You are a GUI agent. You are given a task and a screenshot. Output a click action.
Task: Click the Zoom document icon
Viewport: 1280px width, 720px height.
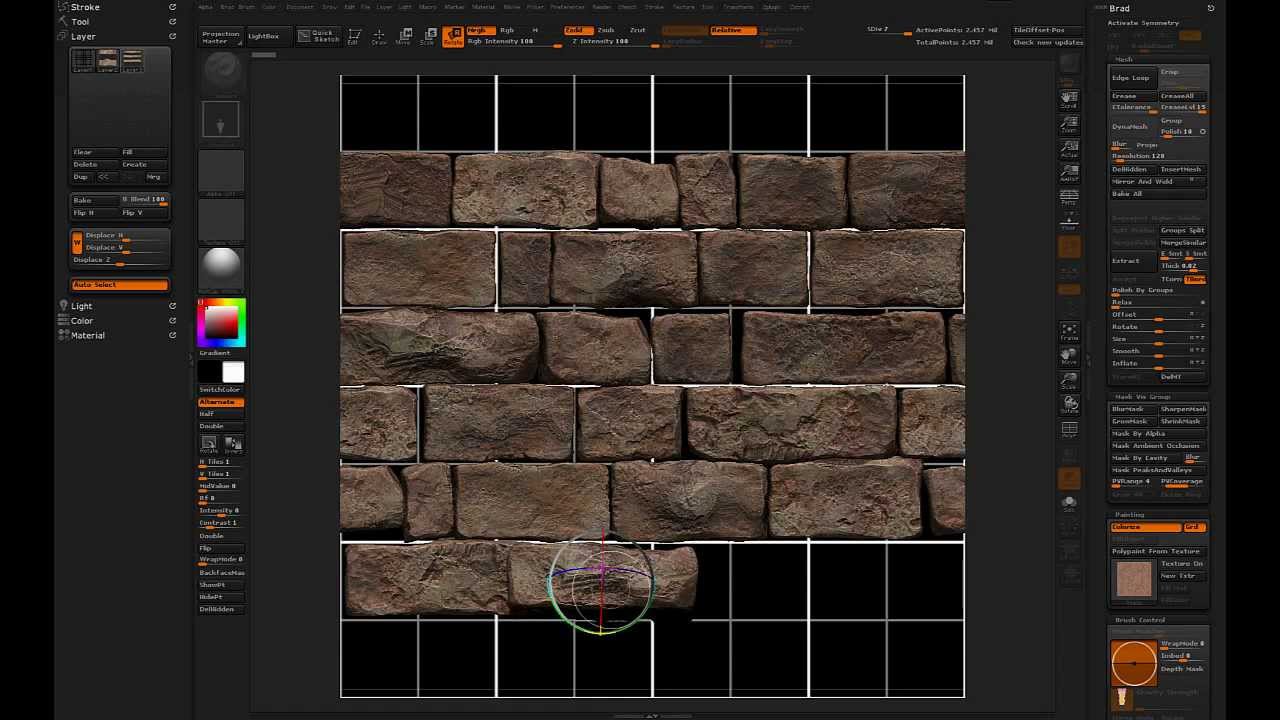point(1069,125)
